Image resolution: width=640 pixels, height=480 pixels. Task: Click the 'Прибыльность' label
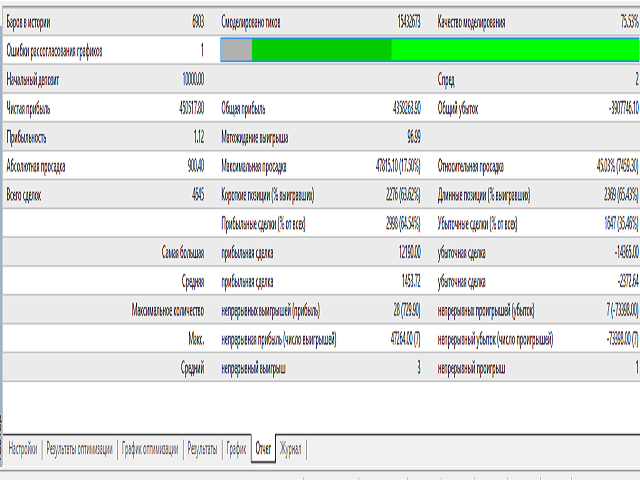tap(26, 138)
